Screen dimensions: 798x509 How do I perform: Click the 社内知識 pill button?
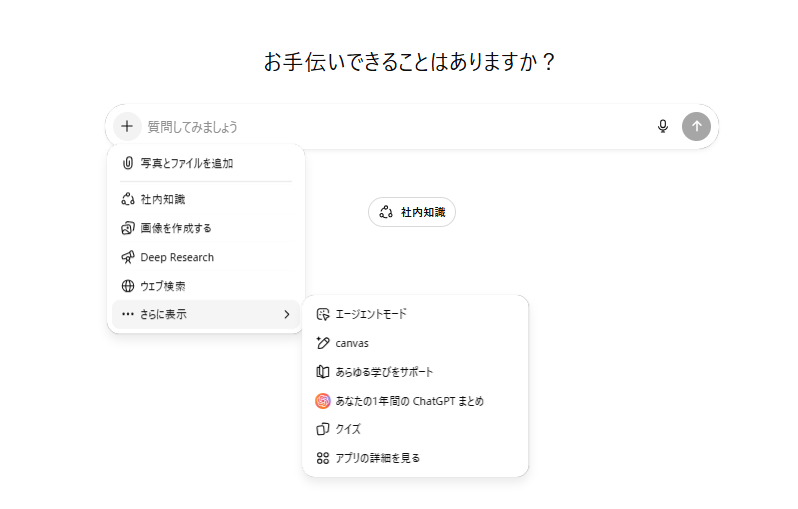coord(412,212)
